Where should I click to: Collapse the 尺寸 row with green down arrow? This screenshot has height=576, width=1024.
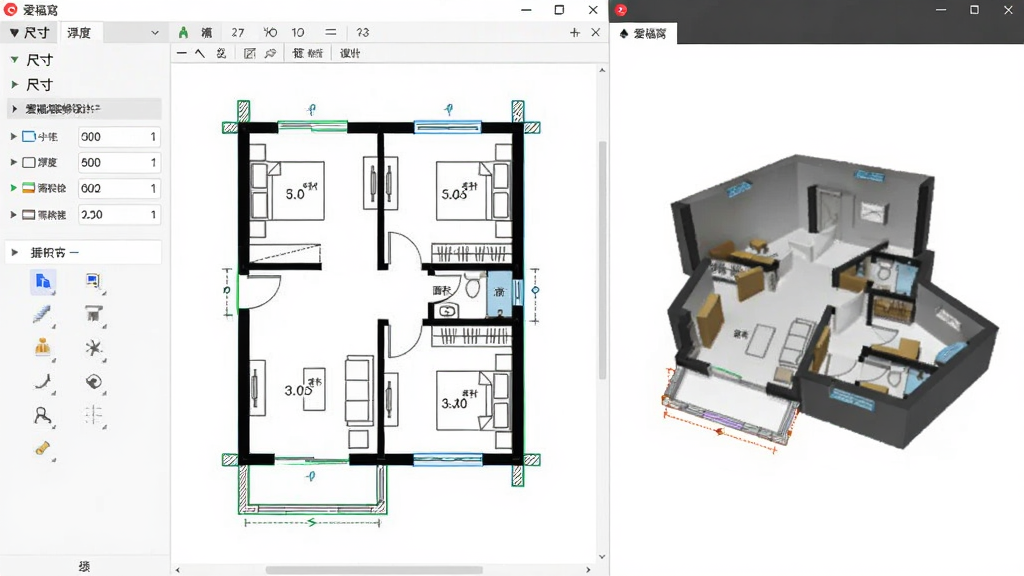14,59
